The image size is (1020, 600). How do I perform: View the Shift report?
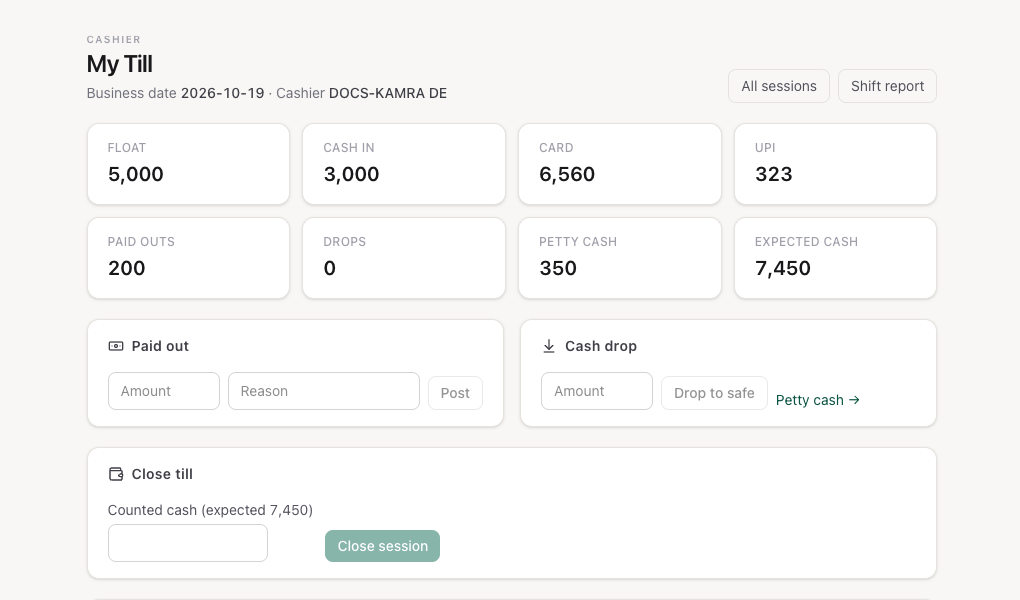887,86
